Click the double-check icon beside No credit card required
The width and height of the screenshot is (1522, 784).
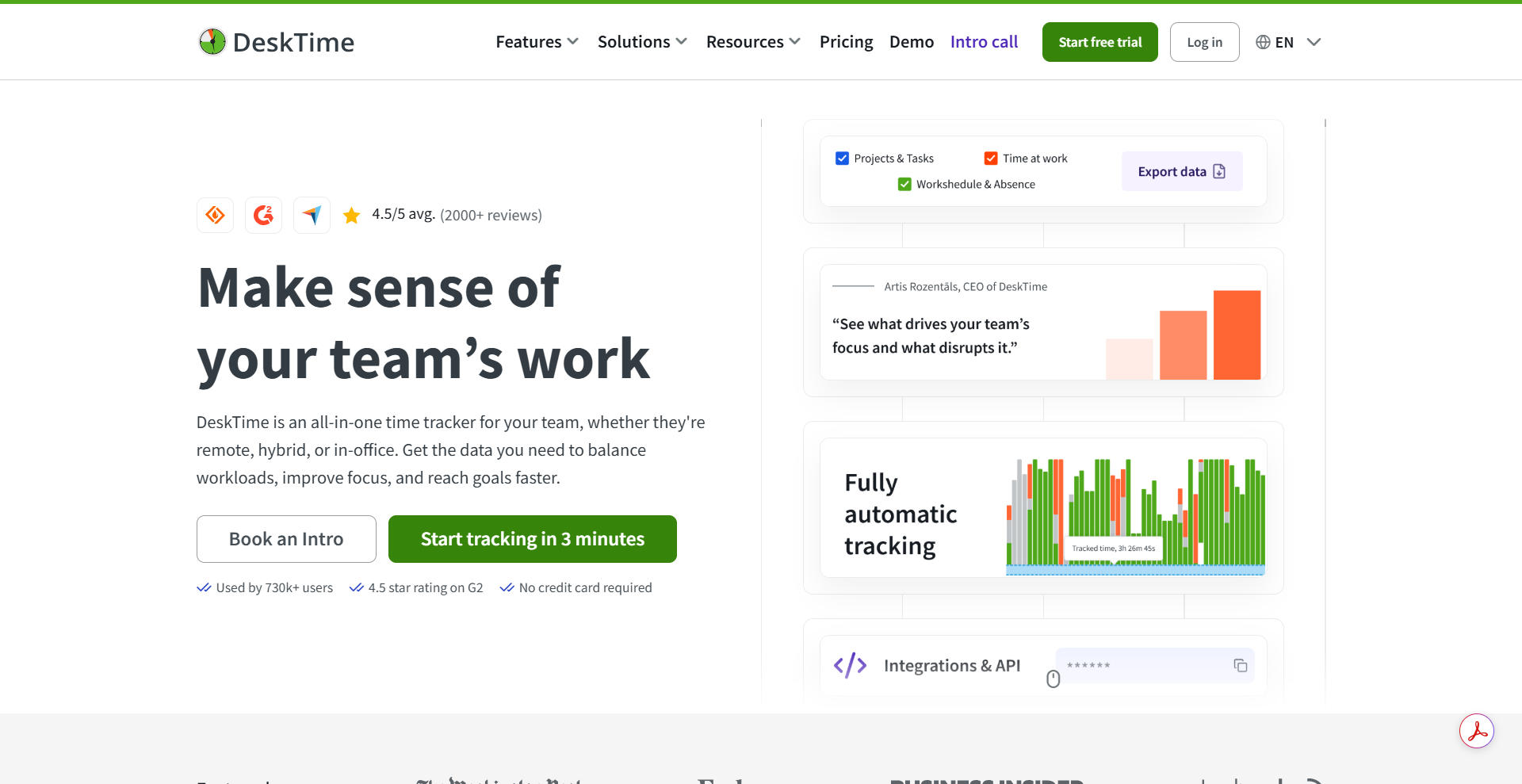coord(507,587)
